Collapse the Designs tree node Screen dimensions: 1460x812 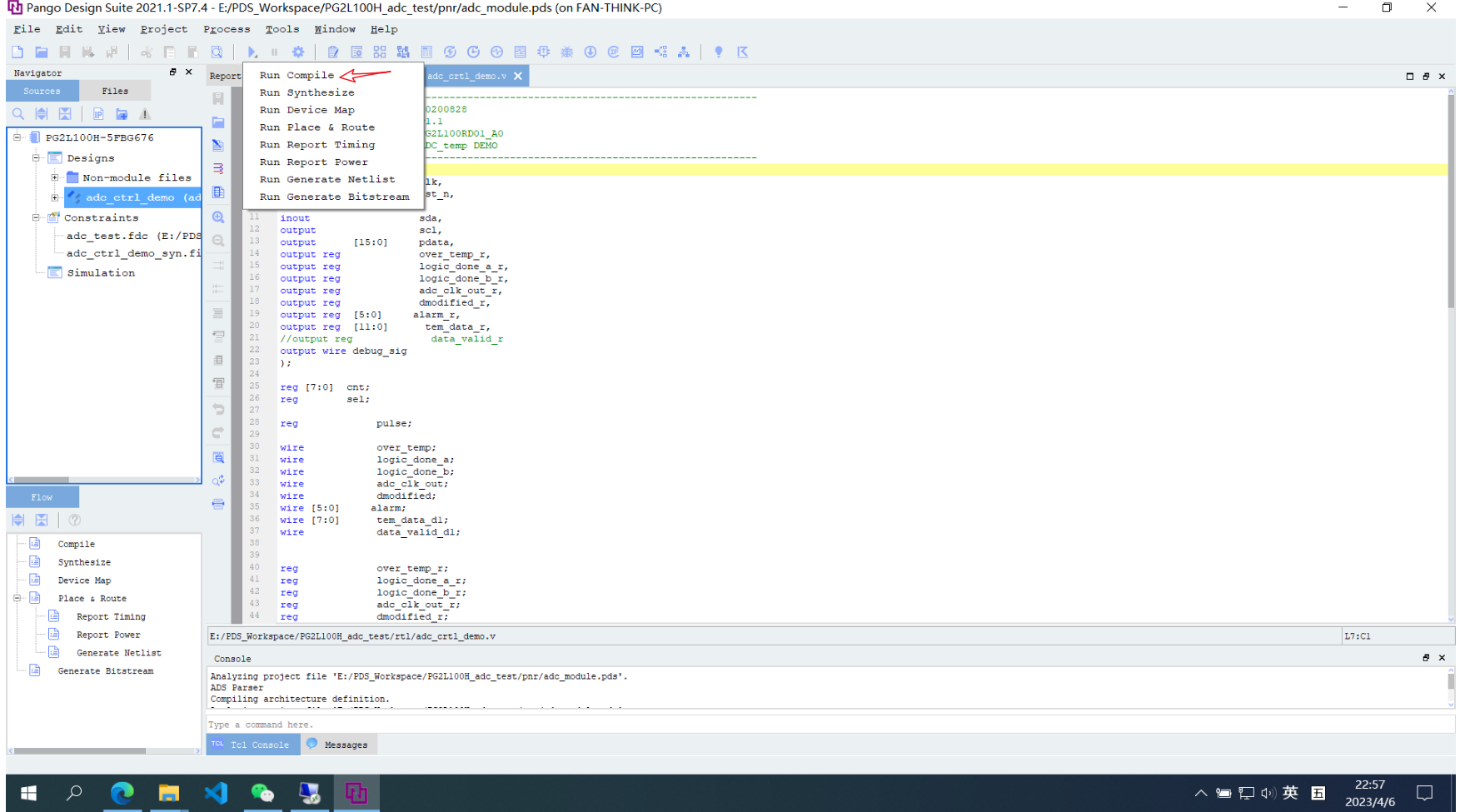pyautogui.click(x=36, y=157)
